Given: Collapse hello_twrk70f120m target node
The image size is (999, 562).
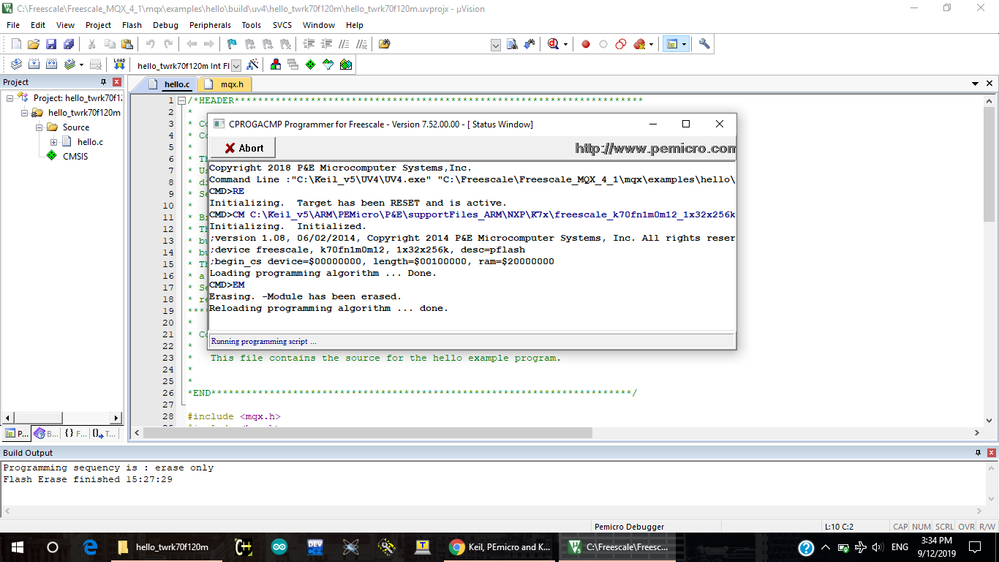Looking at the screenshot, I should [24, 113].
